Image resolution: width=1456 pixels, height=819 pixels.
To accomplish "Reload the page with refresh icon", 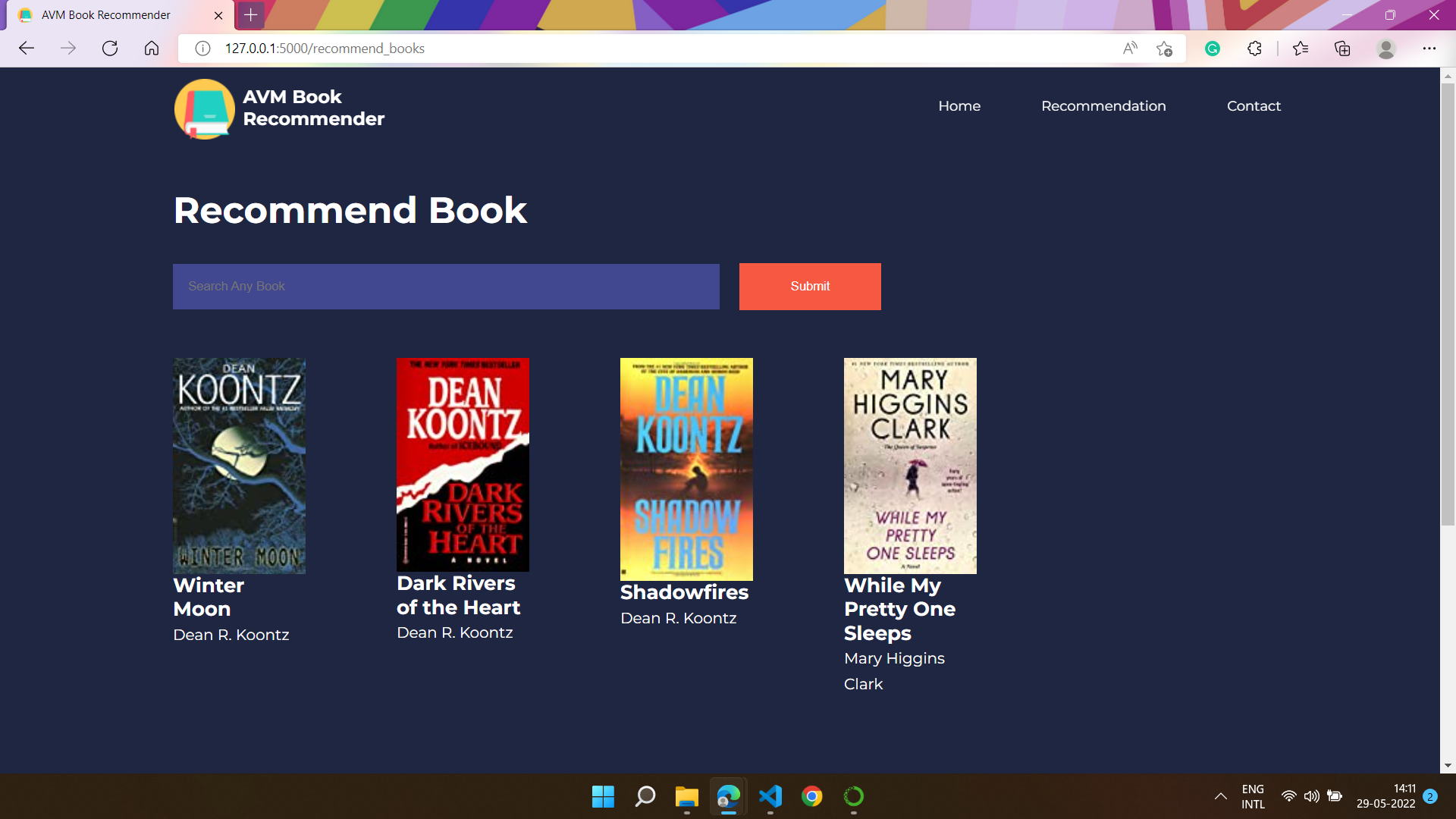I will (110, 49).
